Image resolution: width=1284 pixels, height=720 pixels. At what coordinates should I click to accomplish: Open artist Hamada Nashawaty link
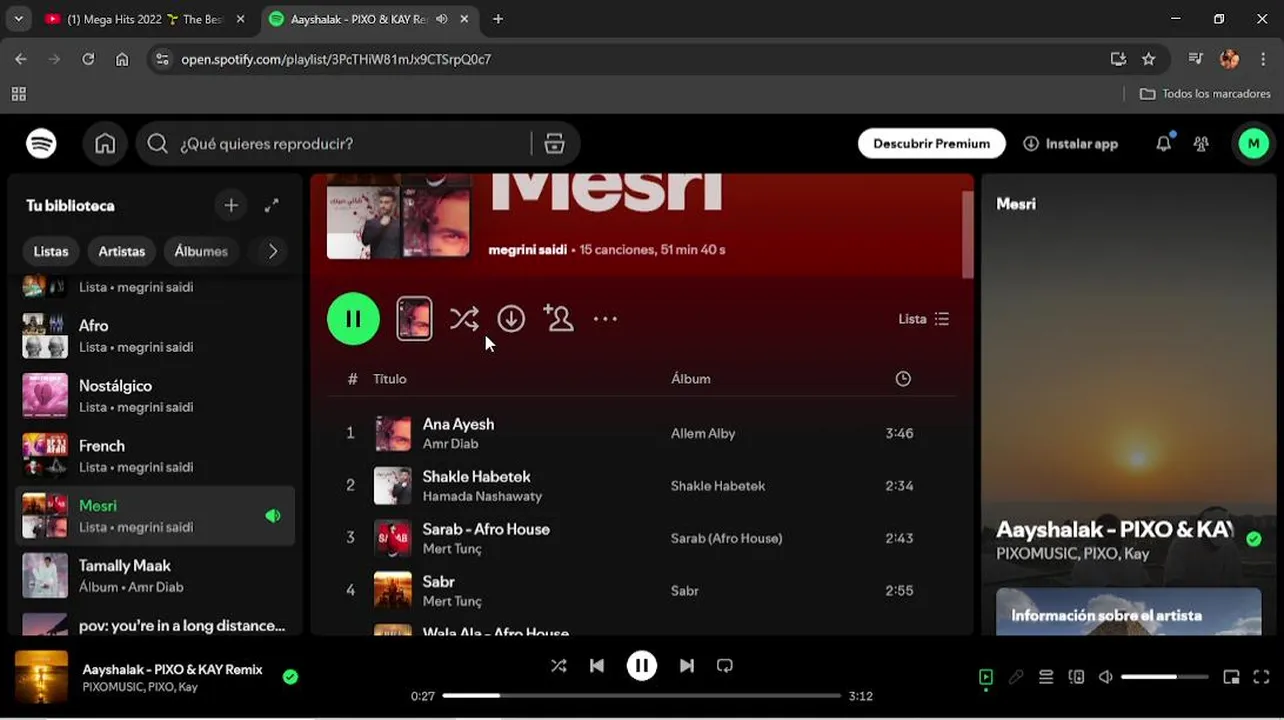pos(482,496)
